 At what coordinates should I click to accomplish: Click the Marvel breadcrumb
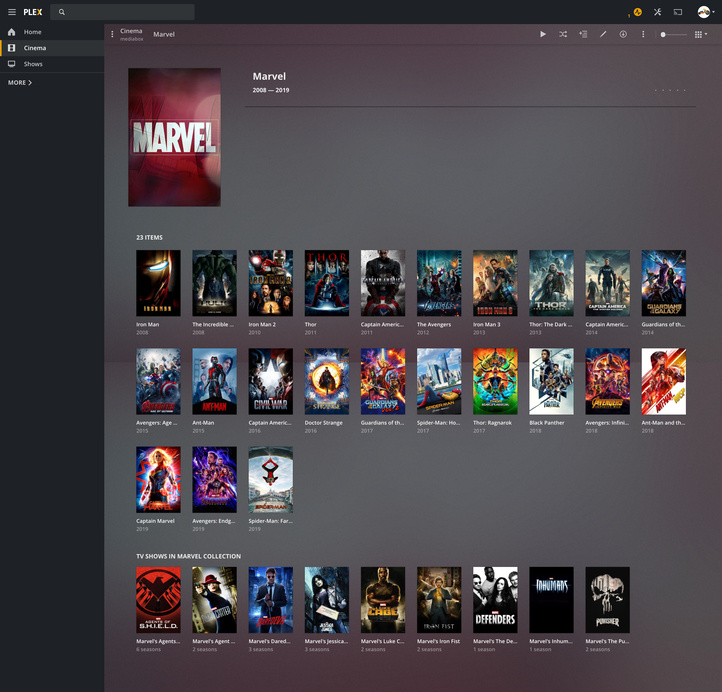point(164,34)
